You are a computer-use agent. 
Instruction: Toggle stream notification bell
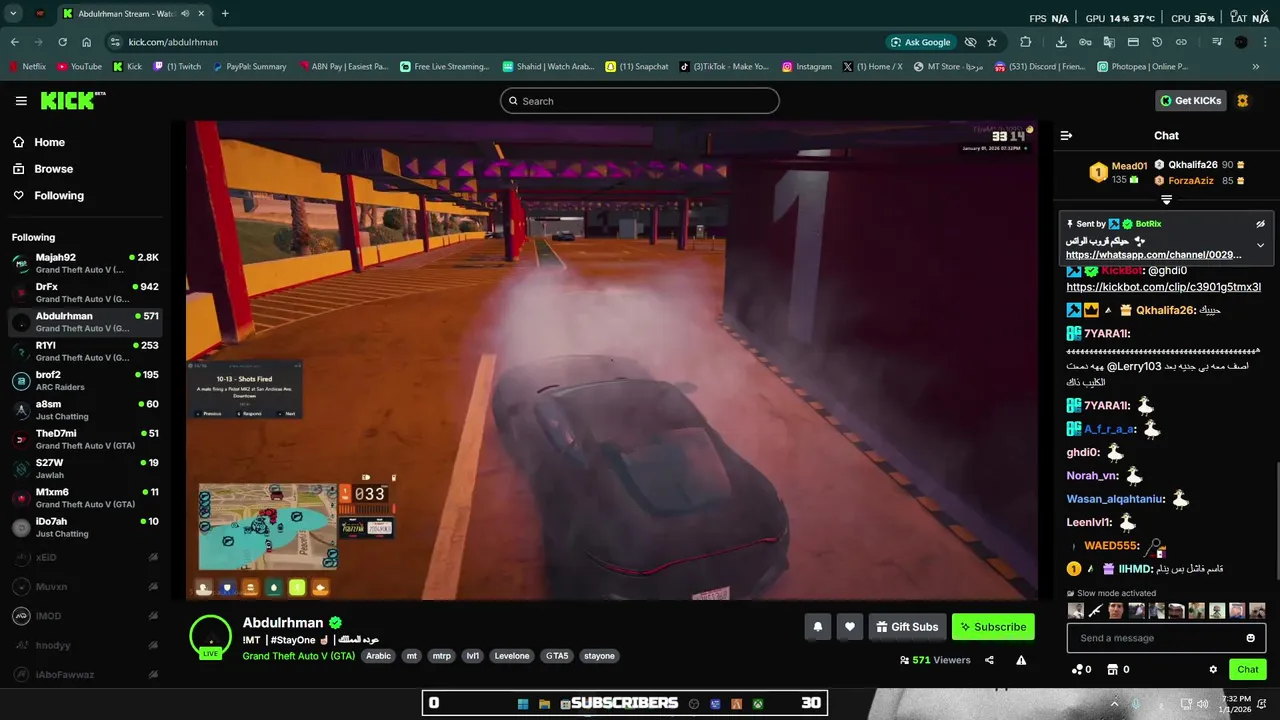(x=817, y=627)
